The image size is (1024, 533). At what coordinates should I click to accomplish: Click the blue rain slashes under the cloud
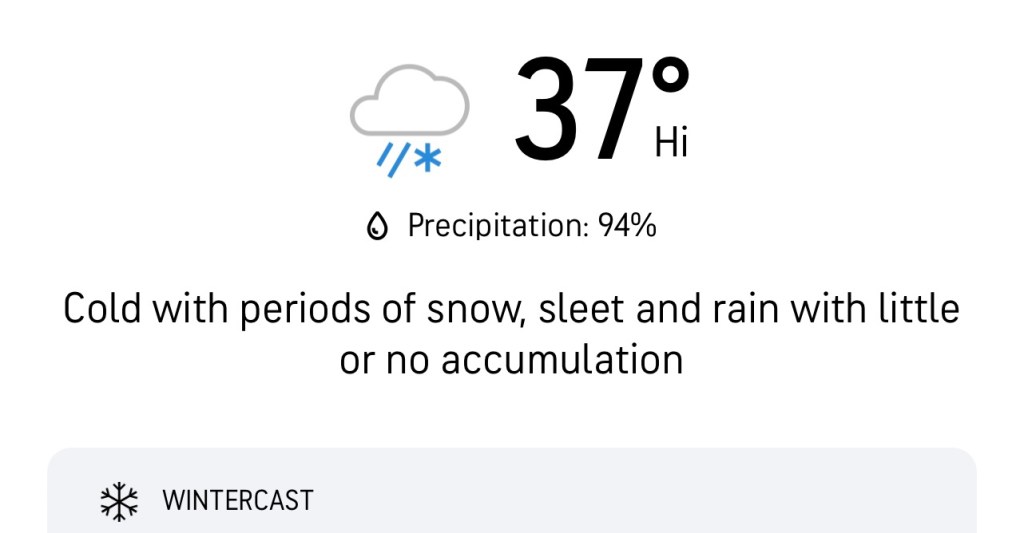pyautogui.click(x=390, y=159)
